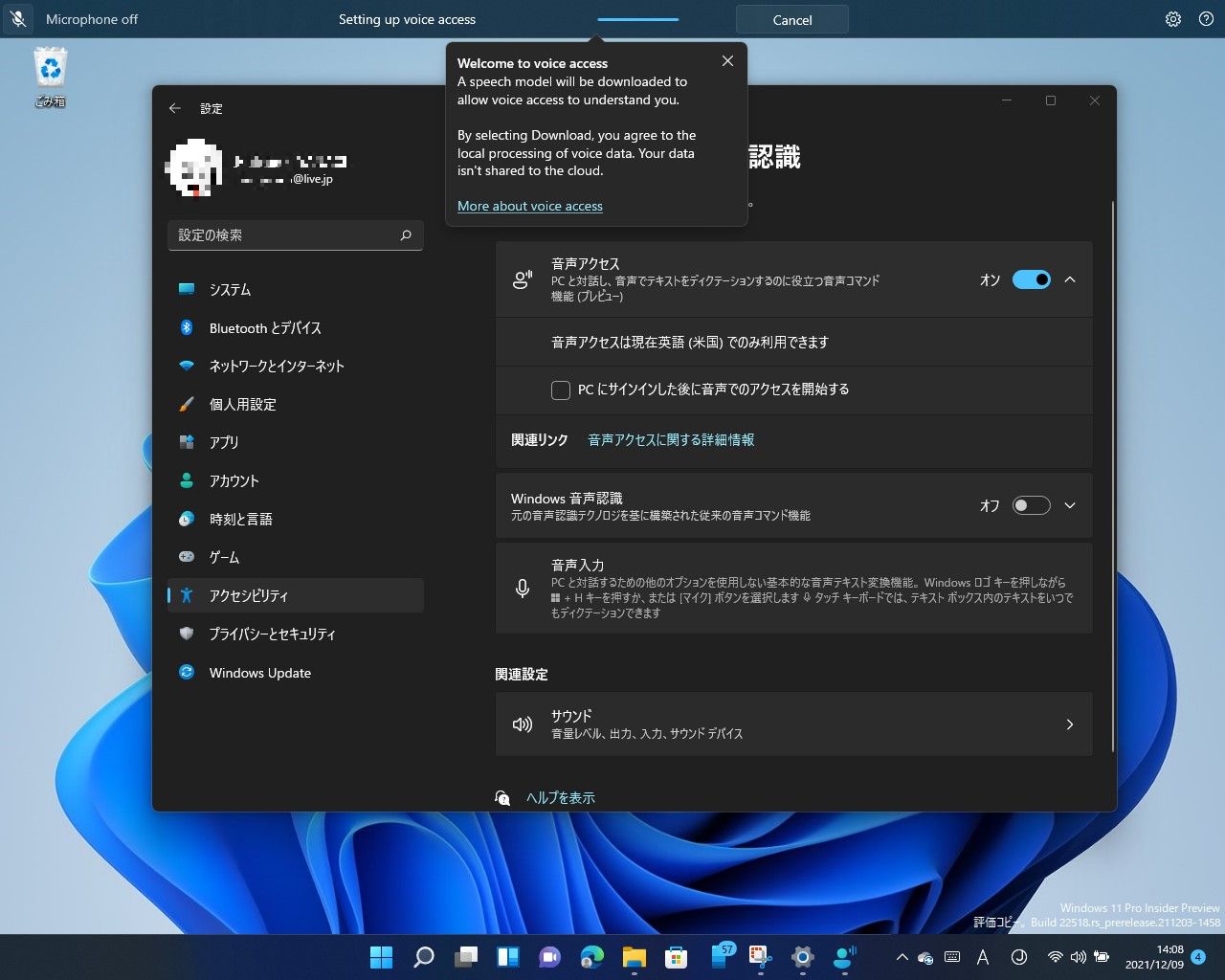Open notification center badge 4
The height and width of the screenshot is (980, 1225).
click(1198, 957)
